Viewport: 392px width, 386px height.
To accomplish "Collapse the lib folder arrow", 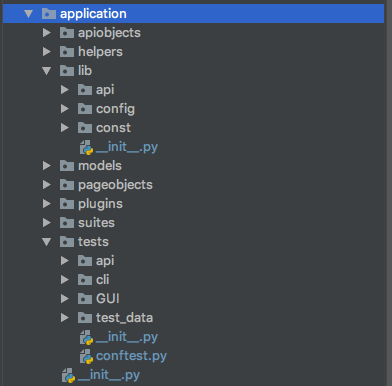I will 47,71.
